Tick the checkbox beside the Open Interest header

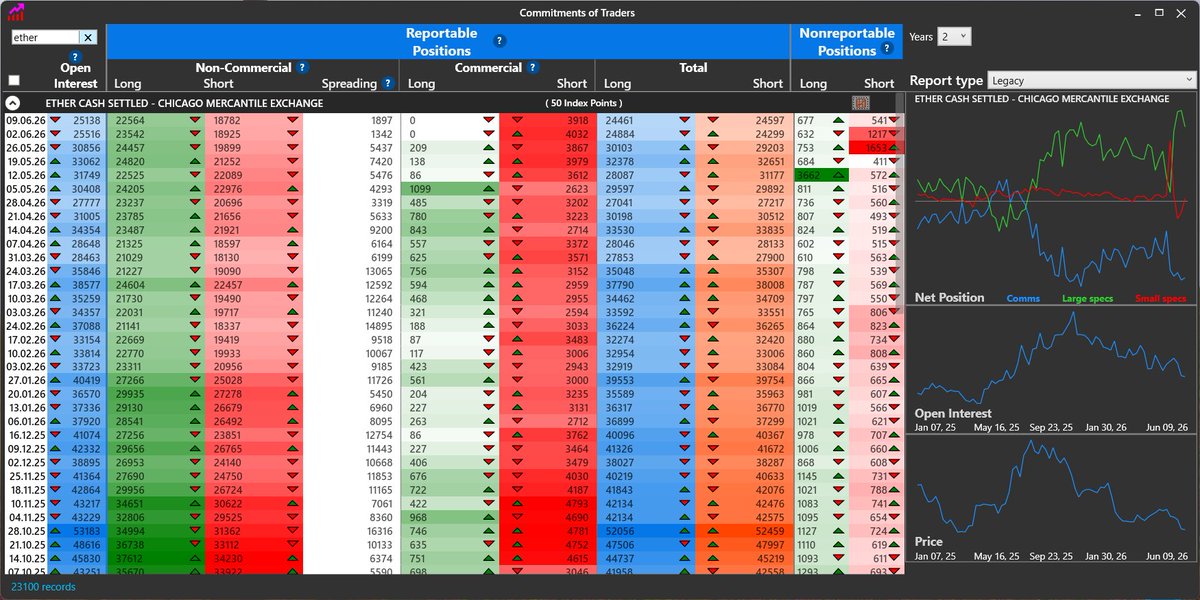pyautogui.click(x=14, y=80)
